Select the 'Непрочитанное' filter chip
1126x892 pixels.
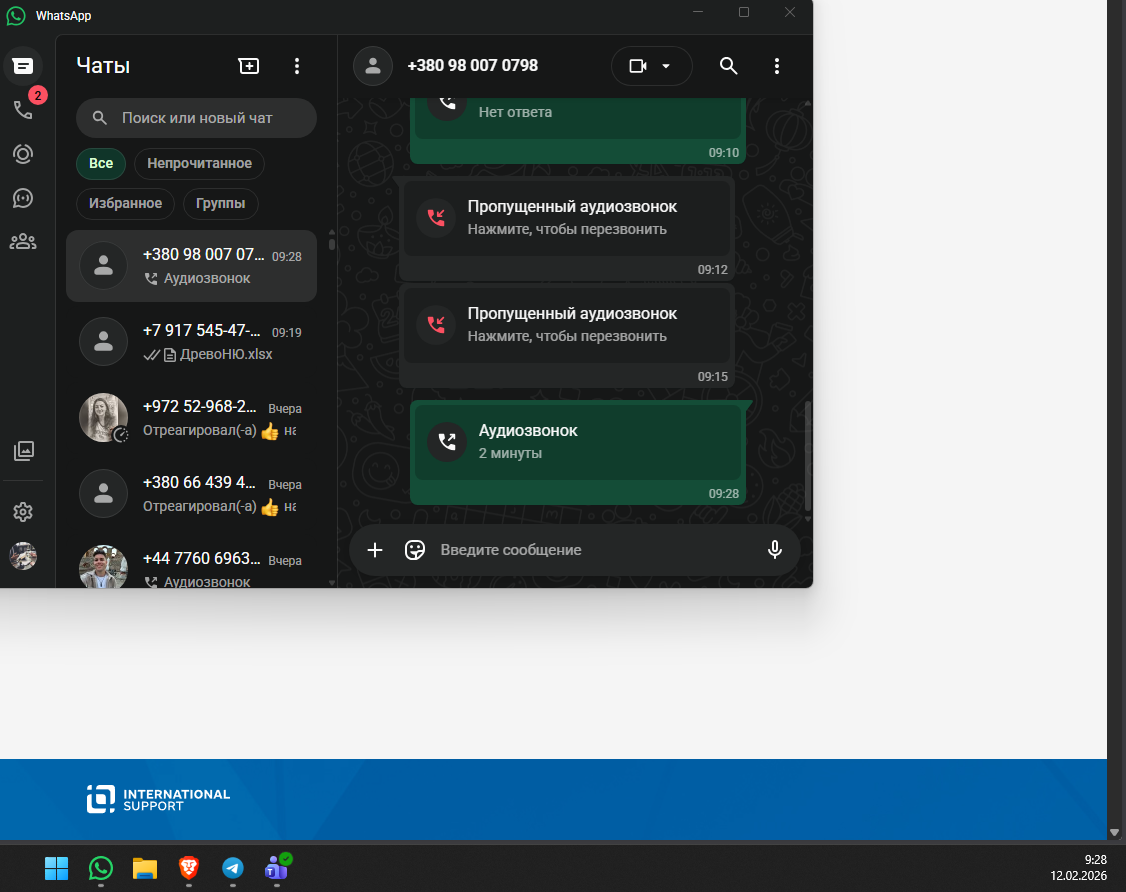click(200, 163)
